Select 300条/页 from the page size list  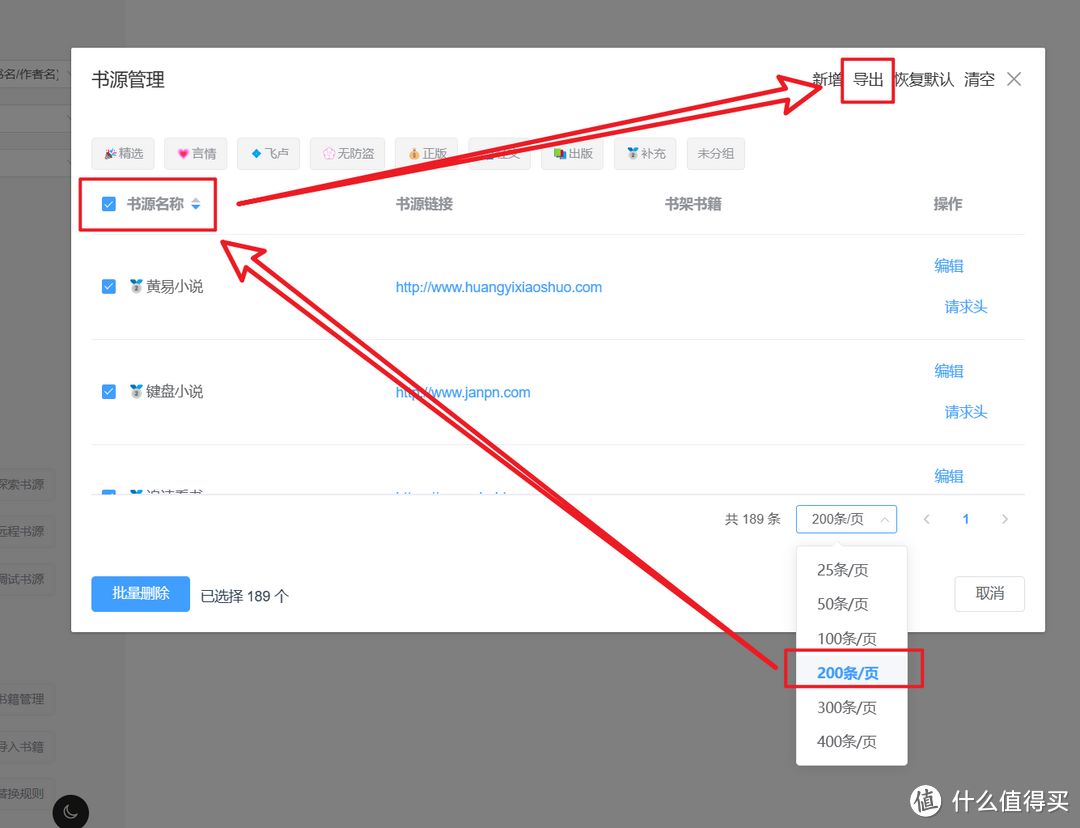(x=851, y=707)
